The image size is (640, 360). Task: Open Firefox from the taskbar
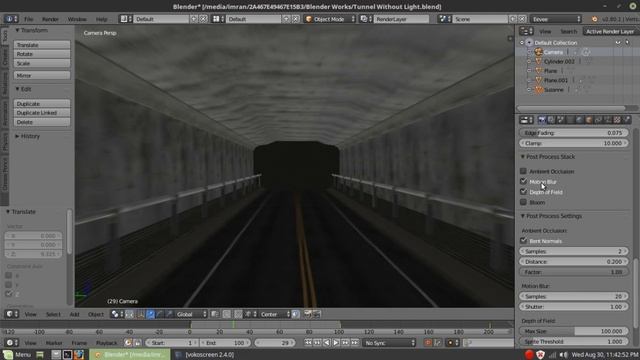(x=79, y=354)
